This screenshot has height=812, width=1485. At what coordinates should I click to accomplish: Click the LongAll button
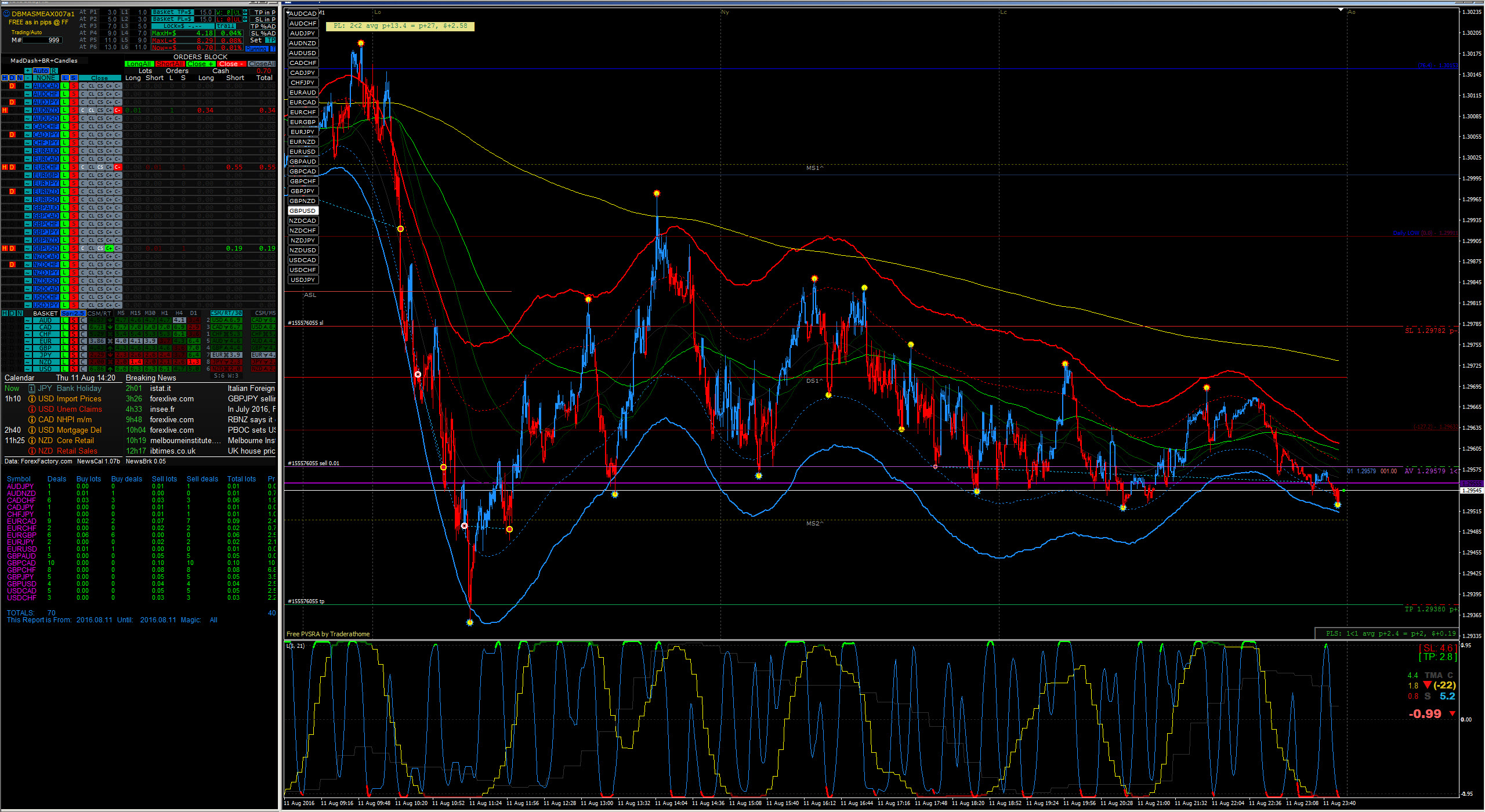[139, 64]
